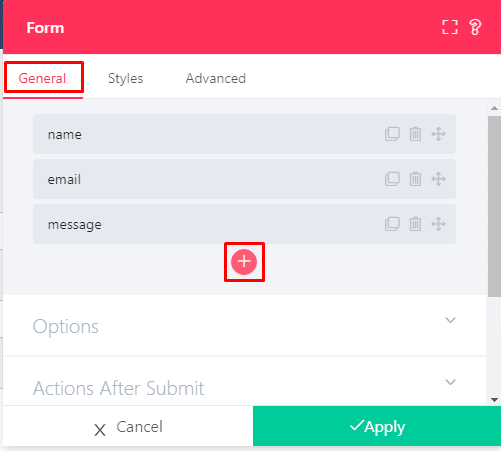Click the scrollbar down arrow
Image resolution: width=501 pixels, height=451 pixels.
[494, 400]
